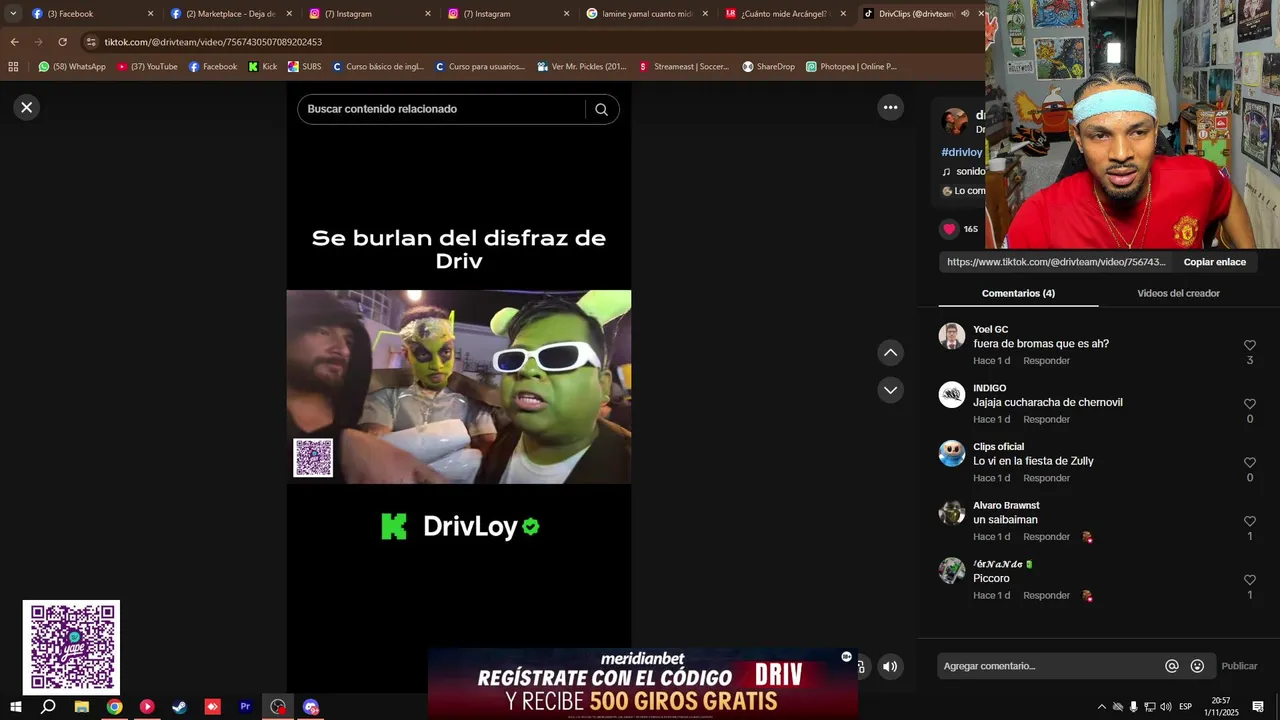Open OBS Studio from the taskbar

278,706
